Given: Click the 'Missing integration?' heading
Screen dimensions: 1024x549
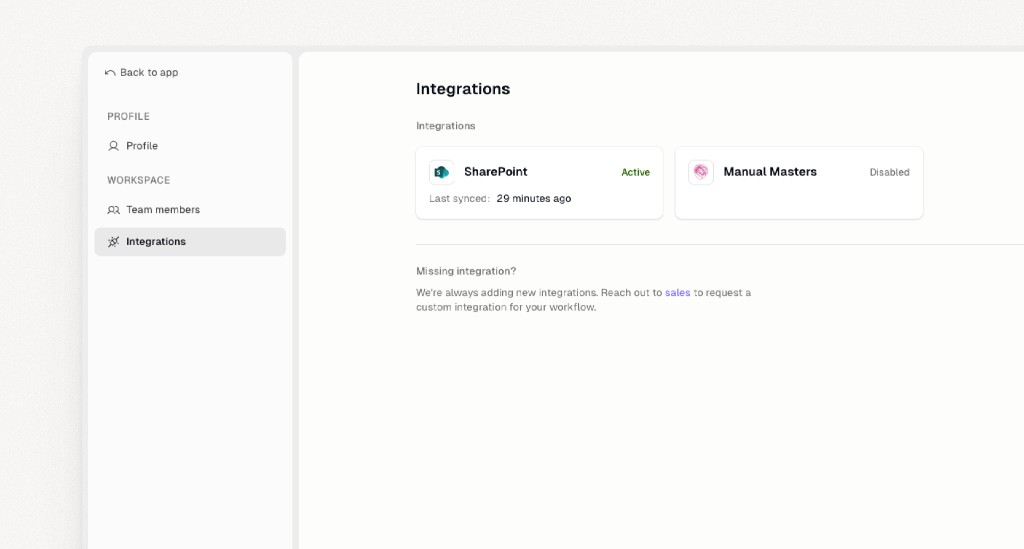Looking at the screenshot, I should [x=466, y=271].
